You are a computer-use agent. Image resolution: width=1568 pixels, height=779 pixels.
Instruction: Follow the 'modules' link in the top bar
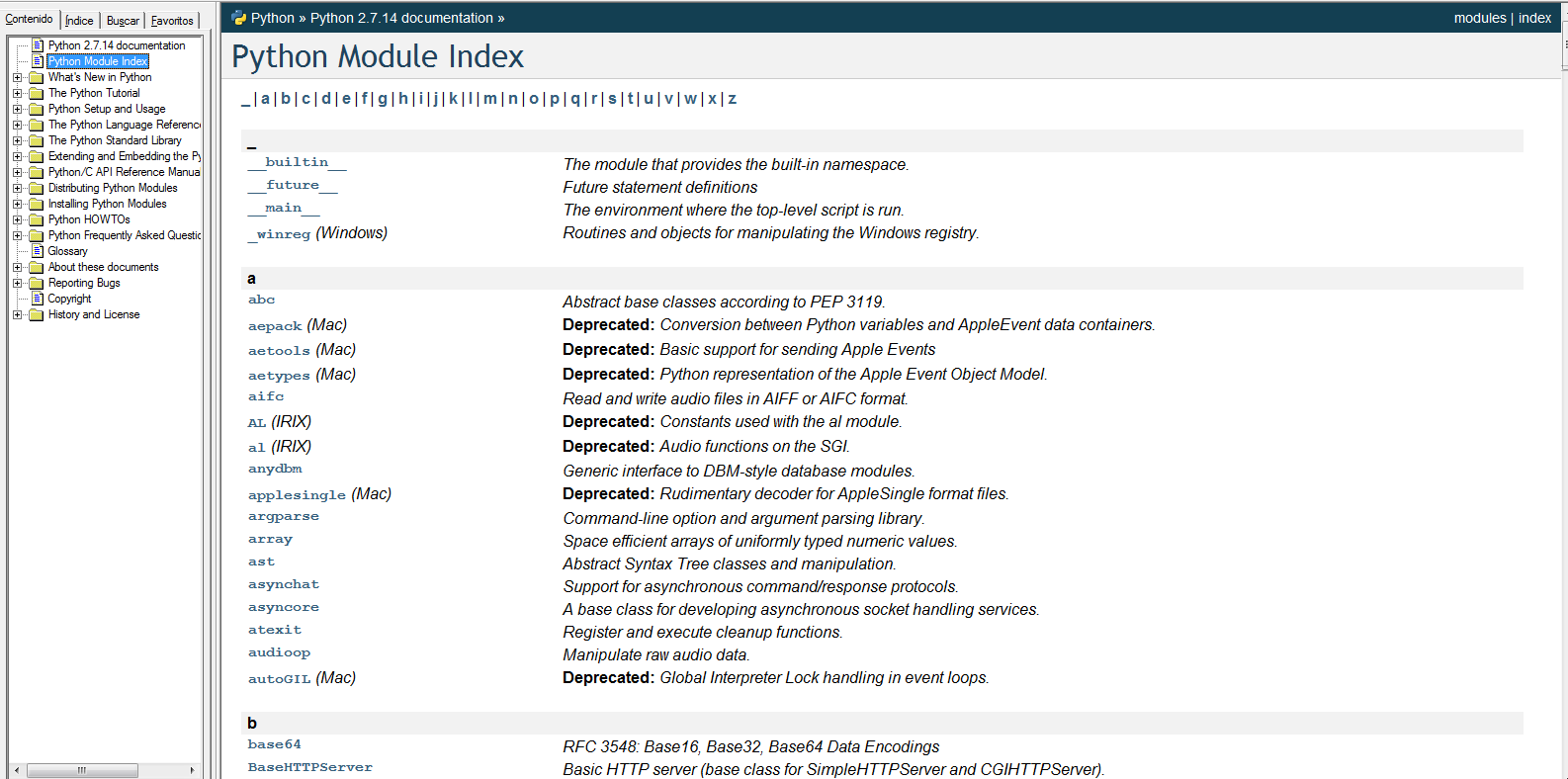[x=1480, y=18]
